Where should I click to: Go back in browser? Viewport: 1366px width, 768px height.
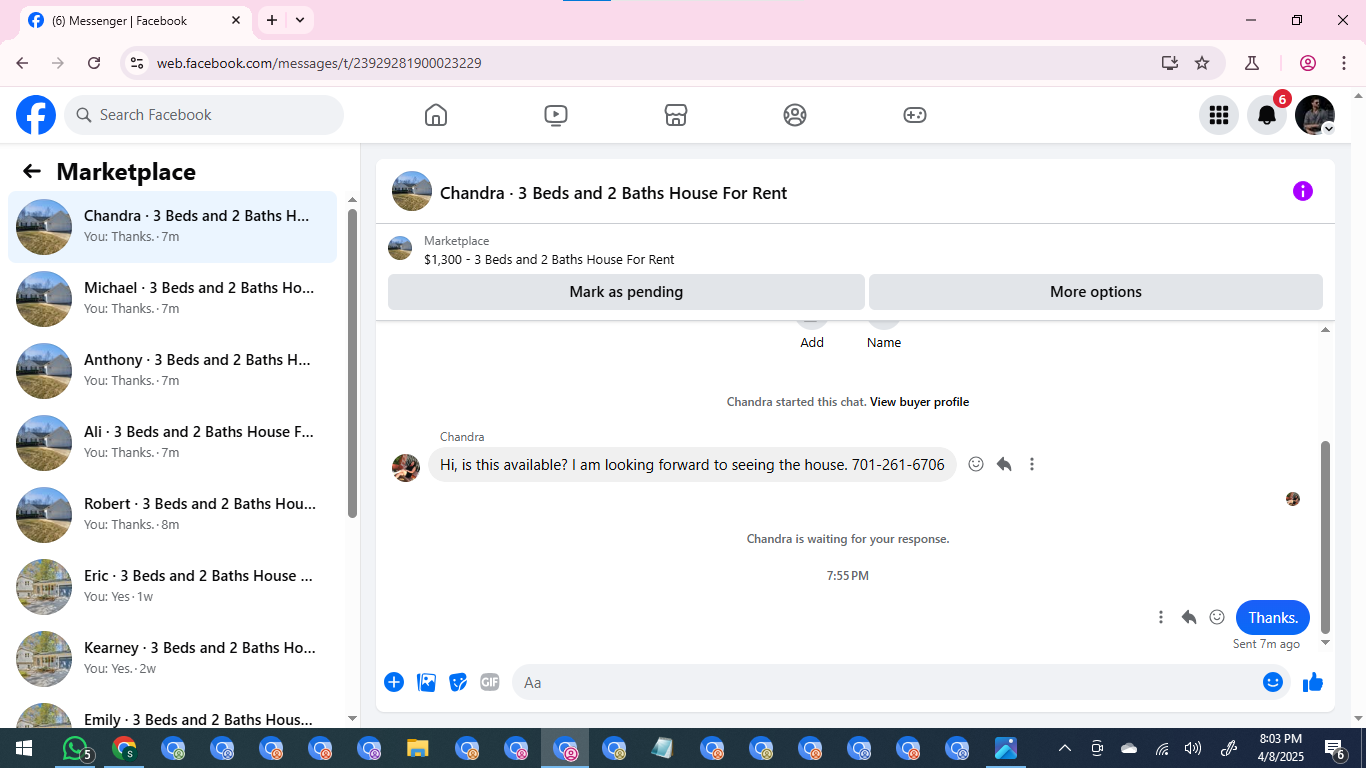pyautogui.click(x=22, y=63)
